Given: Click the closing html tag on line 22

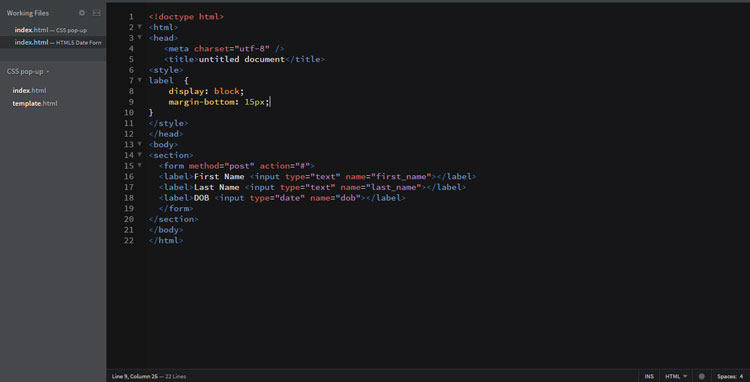Looking at the screenshot, I should 166,240.
